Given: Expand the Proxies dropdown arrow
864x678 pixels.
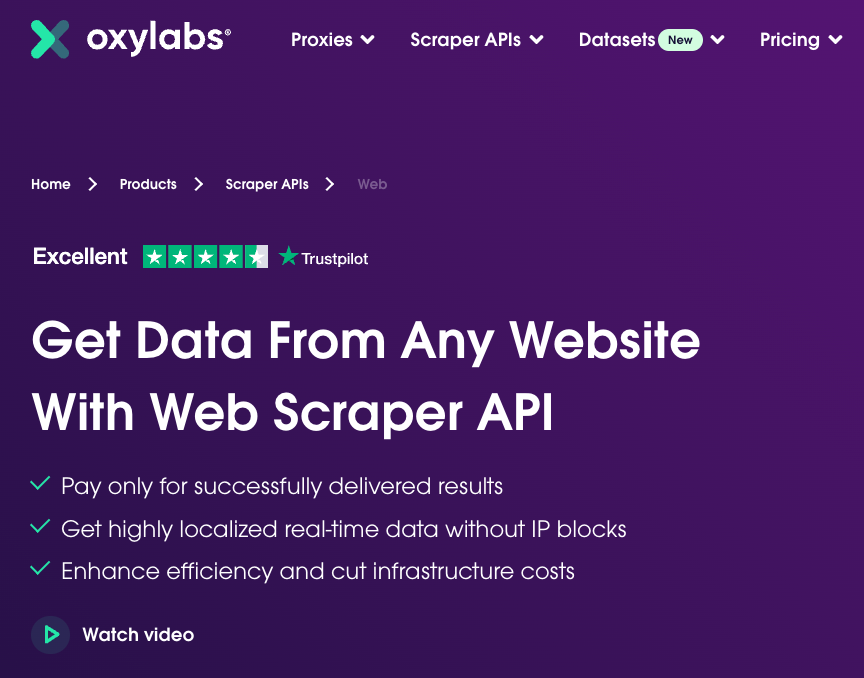Looking at the screenshot, I should click(x=368, y=40).
